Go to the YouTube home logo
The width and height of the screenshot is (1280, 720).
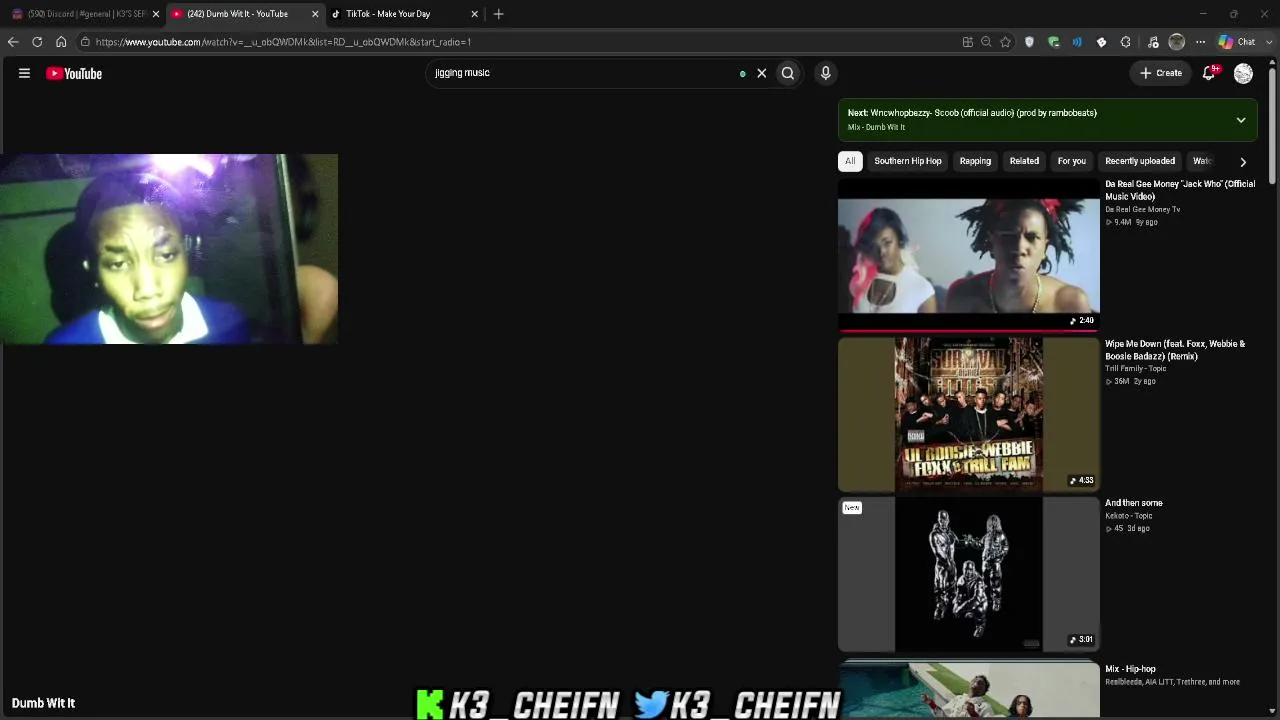74,73
